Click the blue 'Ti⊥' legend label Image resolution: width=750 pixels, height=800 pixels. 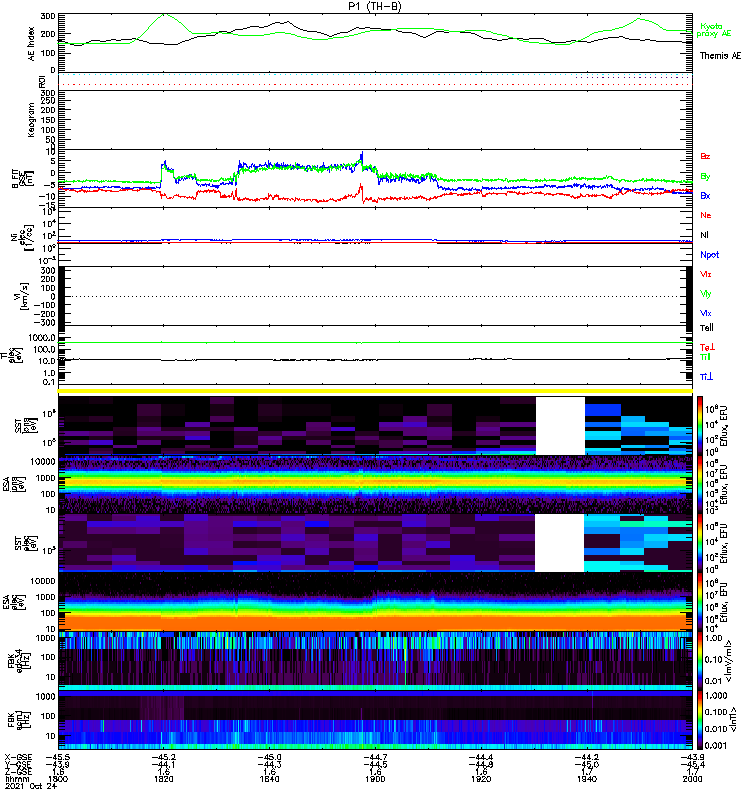[x=706, y=376]
